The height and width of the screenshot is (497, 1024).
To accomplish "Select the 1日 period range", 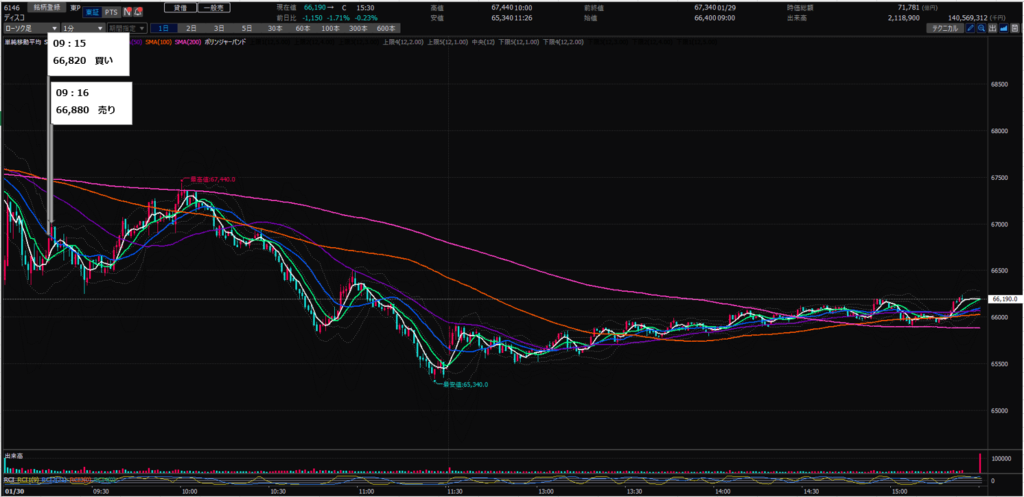I will coord(163,29).
